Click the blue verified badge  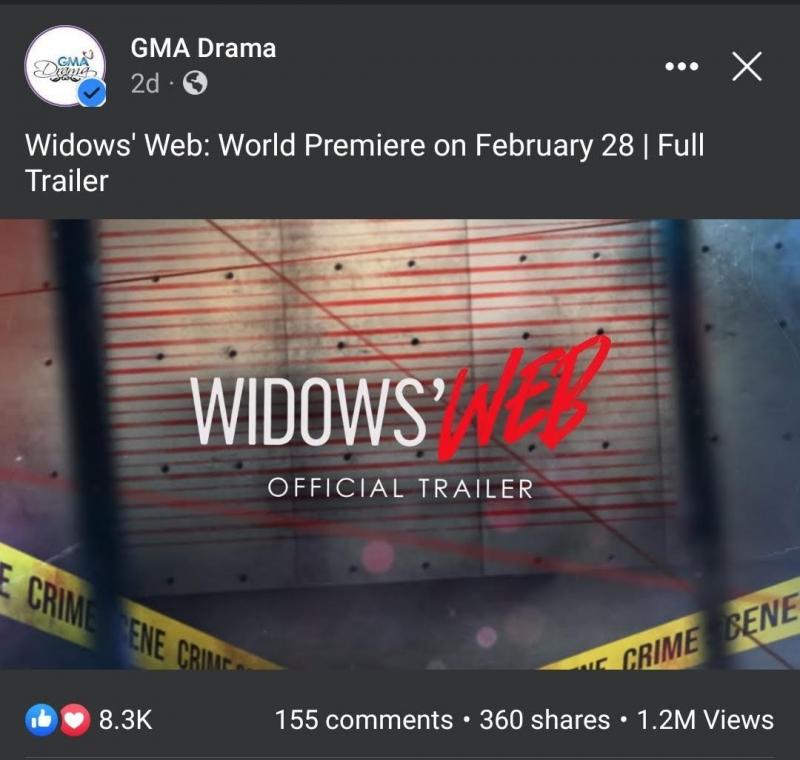(x=92, y=93)
